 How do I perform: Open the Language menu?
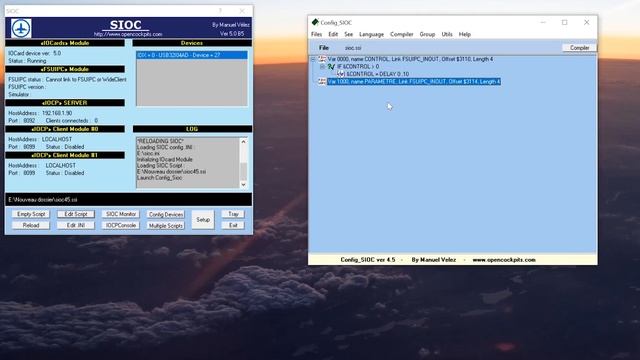pos(371,34)
